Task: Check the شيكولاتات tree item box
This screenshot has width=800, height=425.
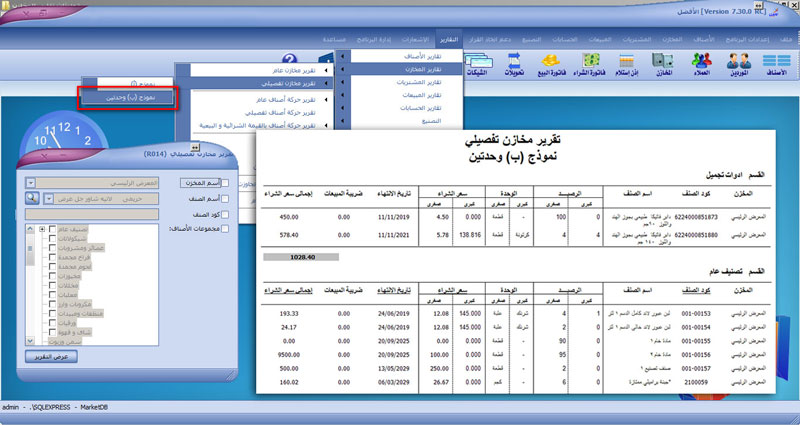Action: pyautogui.click(x=52, y=239)
